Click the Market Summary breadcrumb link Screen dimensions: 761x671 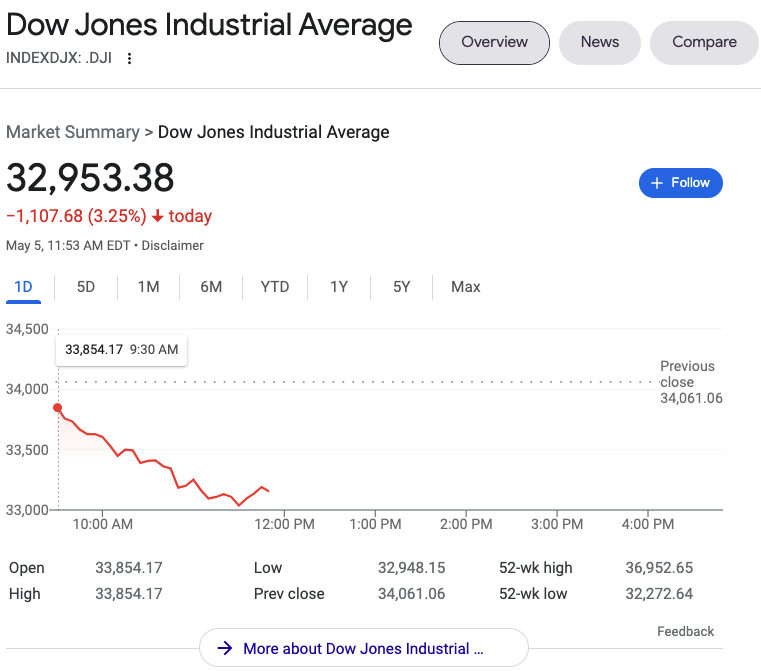coord(73,132)
